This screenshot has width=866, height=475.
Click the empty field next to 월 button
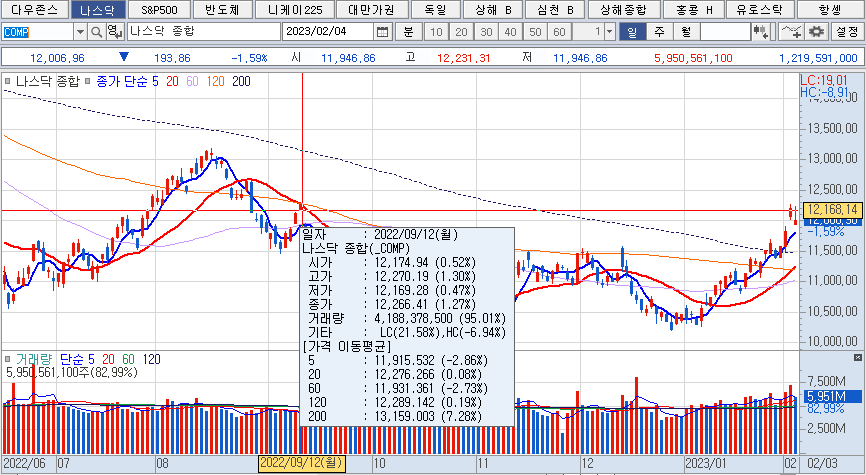(725, 32)
